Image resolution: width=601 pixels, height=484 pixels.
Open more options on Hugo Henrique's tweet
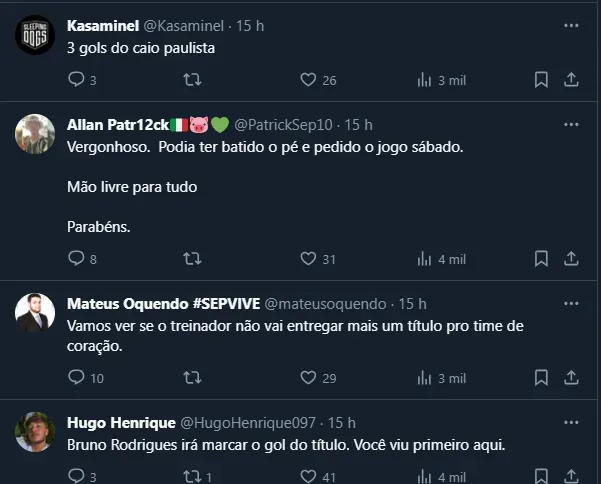pyautogui.click(x=571, y=423)
